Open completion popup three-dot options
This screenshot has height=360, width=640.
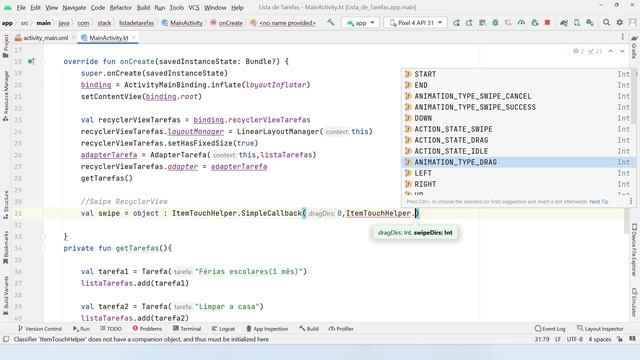pyautogui.click(x=631, y=201)
